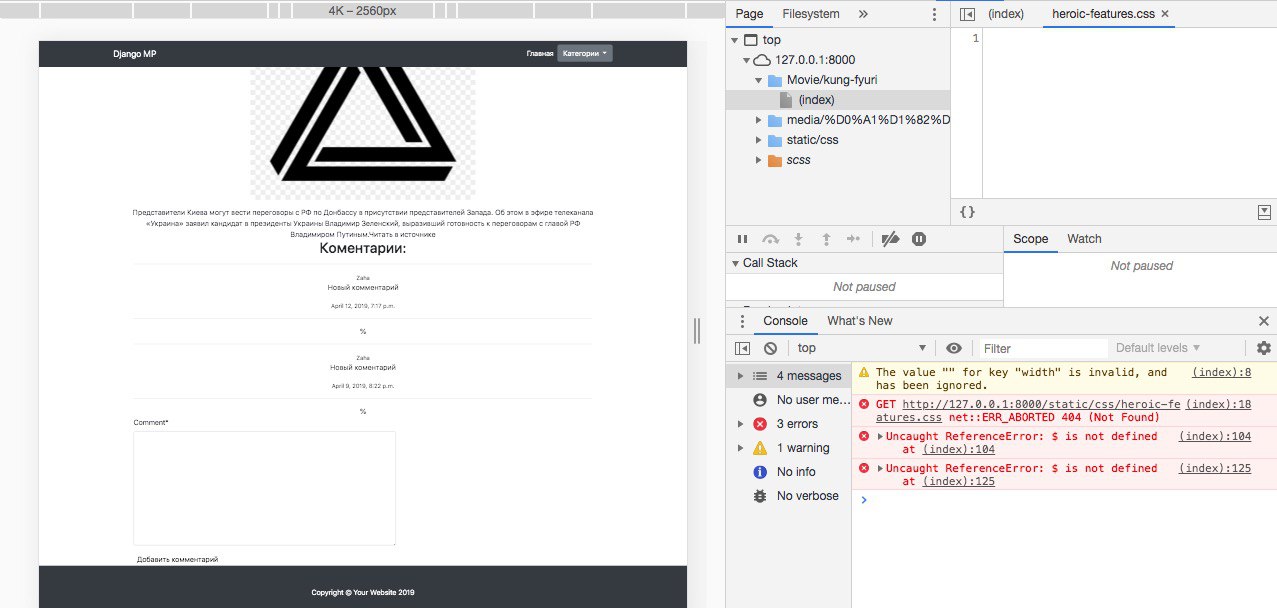This screenshot has width=1277, height=608.
Task: Open the (index):8 source link
Action: pos(1222,372)
